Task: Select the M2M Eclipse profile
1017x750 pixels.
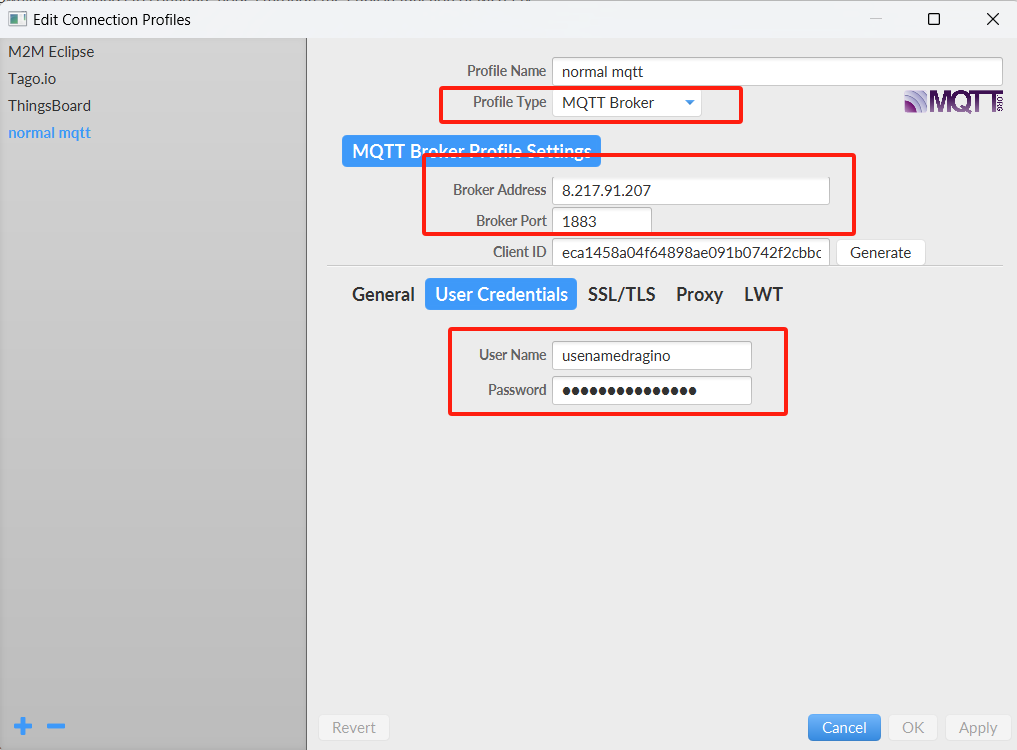Action: coord(51,52)
